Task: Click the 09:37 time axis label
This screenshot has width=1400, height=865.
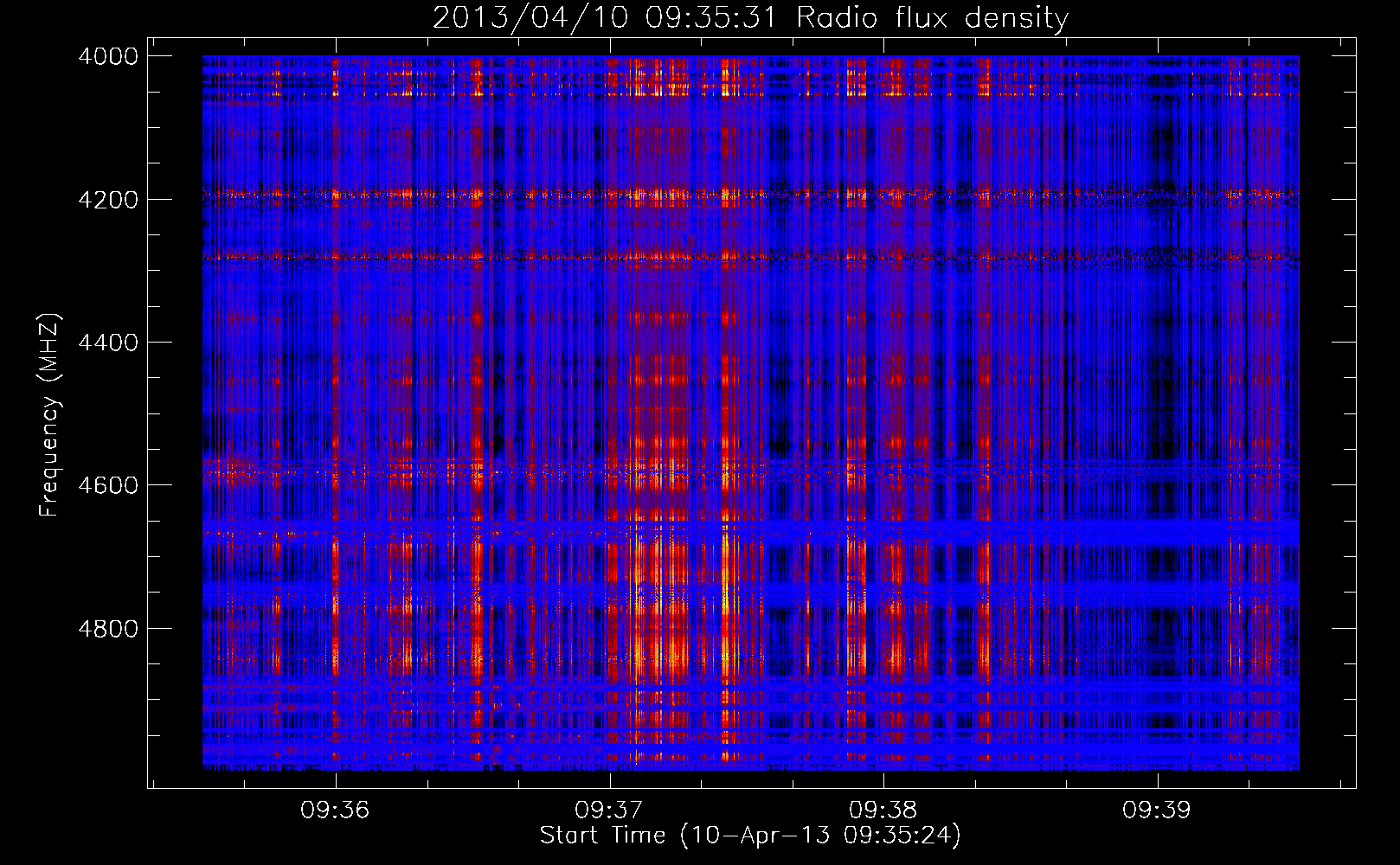Action: (x=609, y=810)
